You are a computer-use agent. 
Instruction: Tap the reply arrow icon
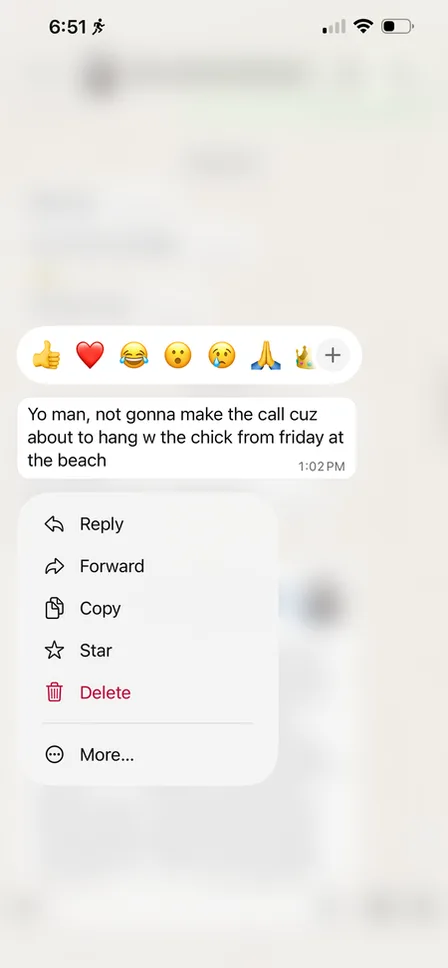tap(54, 524)
